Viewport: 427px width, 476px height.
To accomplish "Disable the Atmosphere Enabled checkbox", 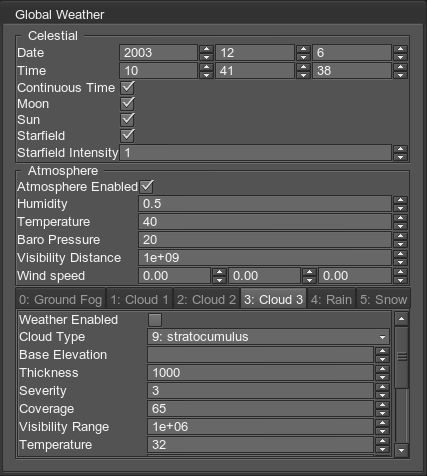I will [146, 187].
